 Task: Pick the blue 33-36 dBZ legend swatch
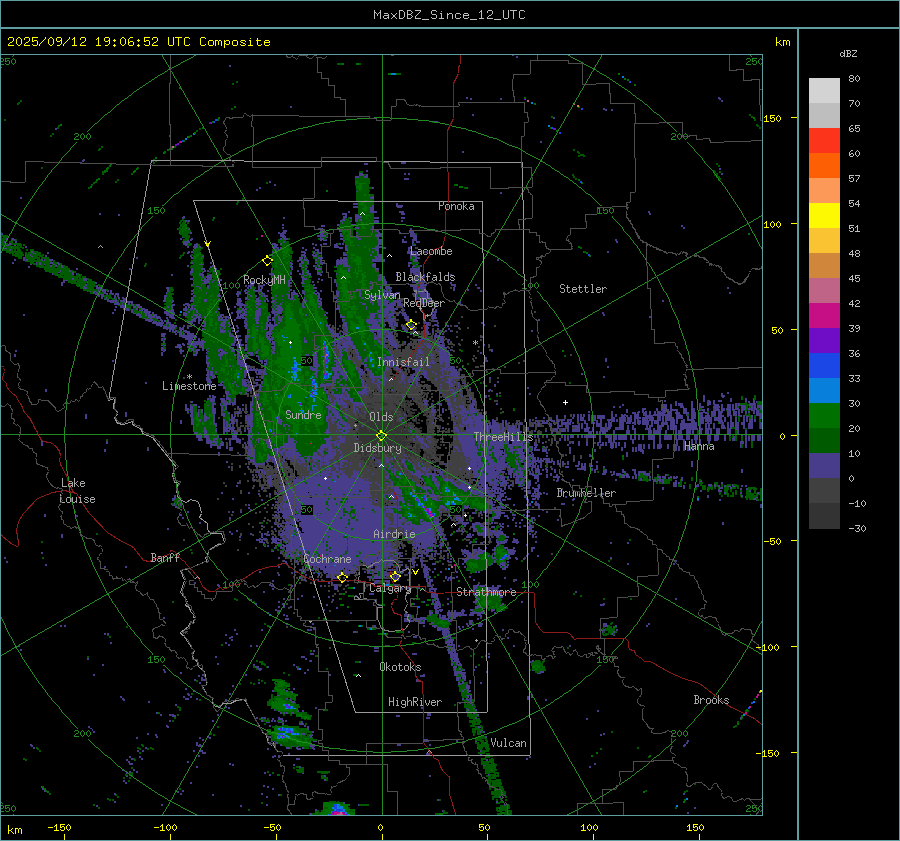coord(824,365)
